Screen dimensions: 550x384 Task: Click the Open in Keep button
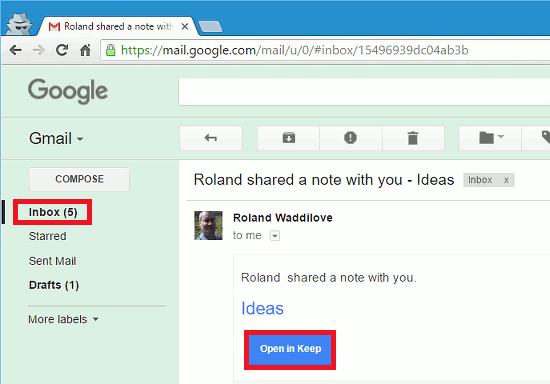point(290,349)
